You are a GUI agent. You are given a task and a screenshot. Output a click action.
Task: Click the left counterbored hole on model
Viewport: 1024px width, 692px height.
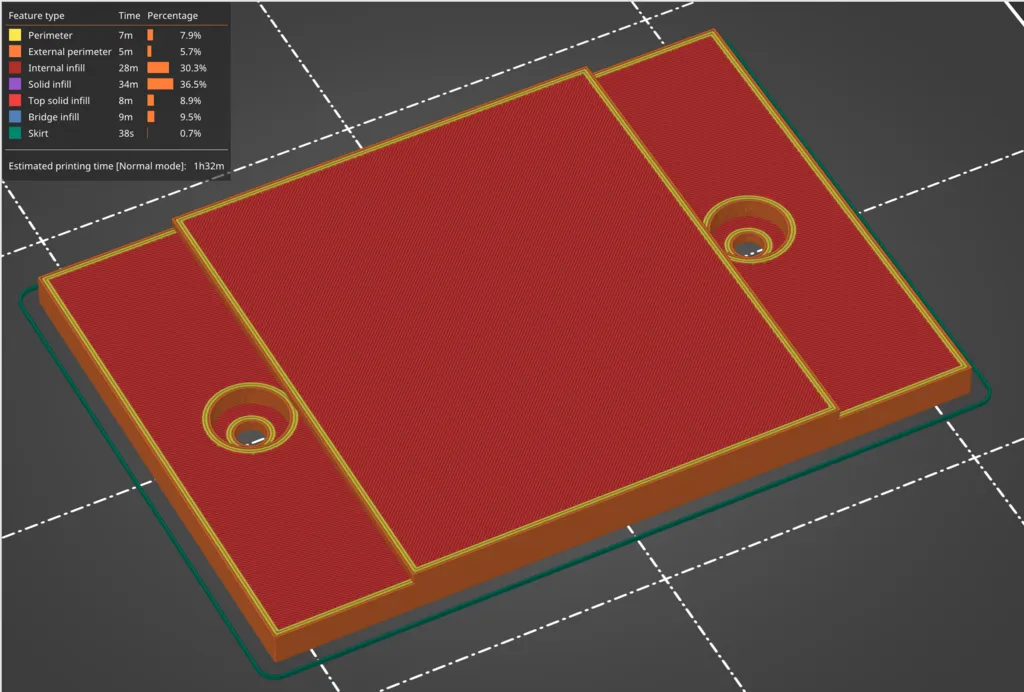point(249,418)
